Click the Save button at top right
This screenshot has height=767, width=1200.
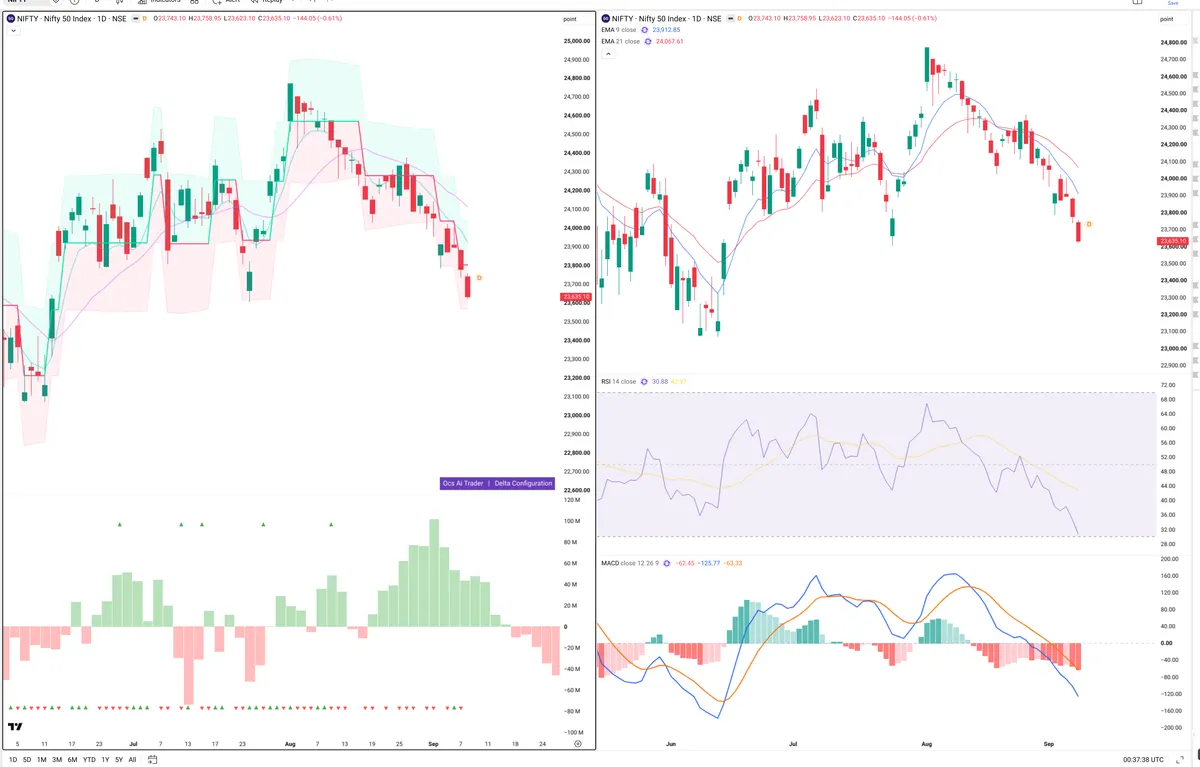pos(1173,3)
